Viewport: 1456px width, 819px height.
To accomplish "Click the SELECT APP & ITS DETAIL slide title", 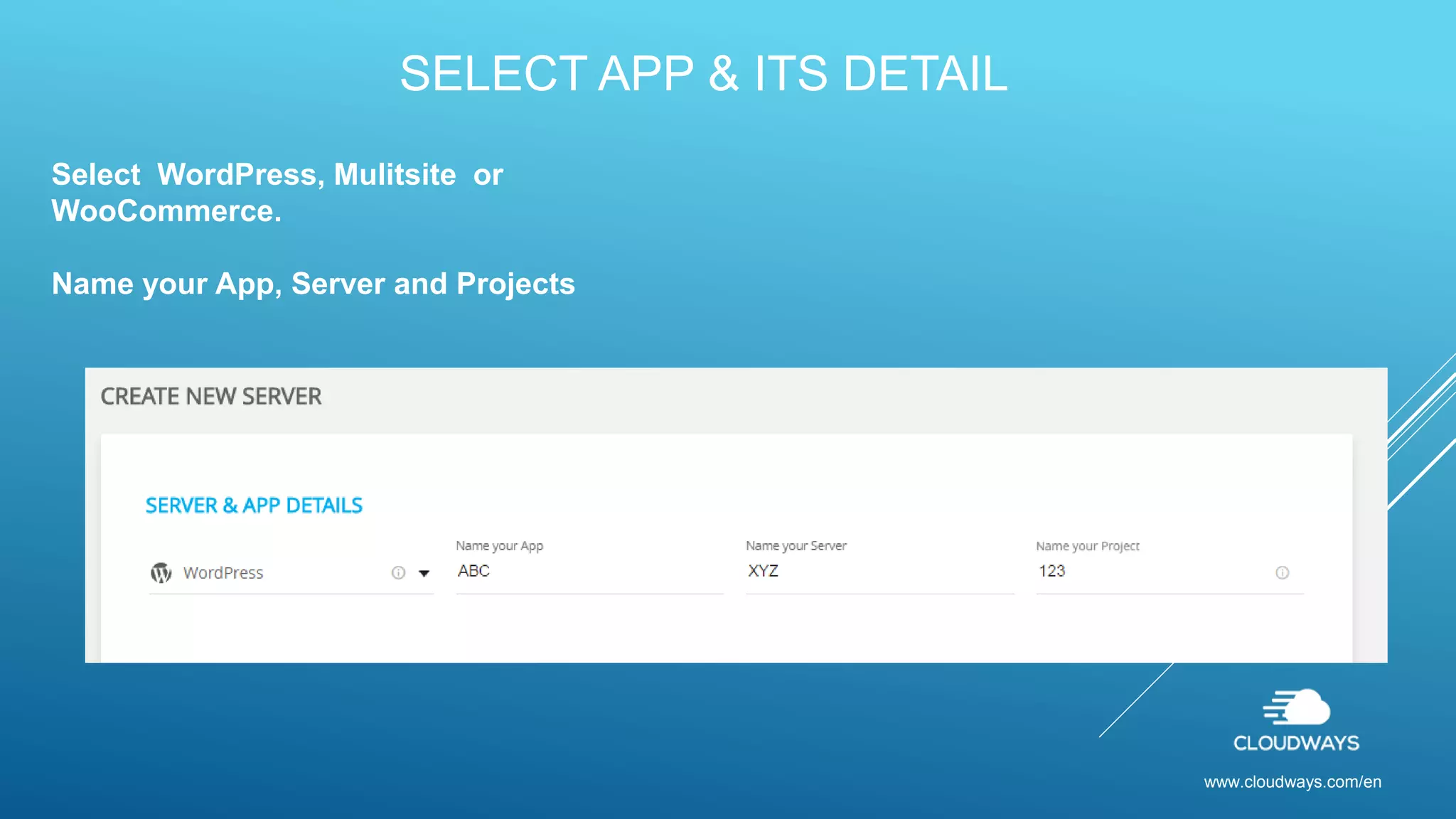I will [x=704, y=73].
